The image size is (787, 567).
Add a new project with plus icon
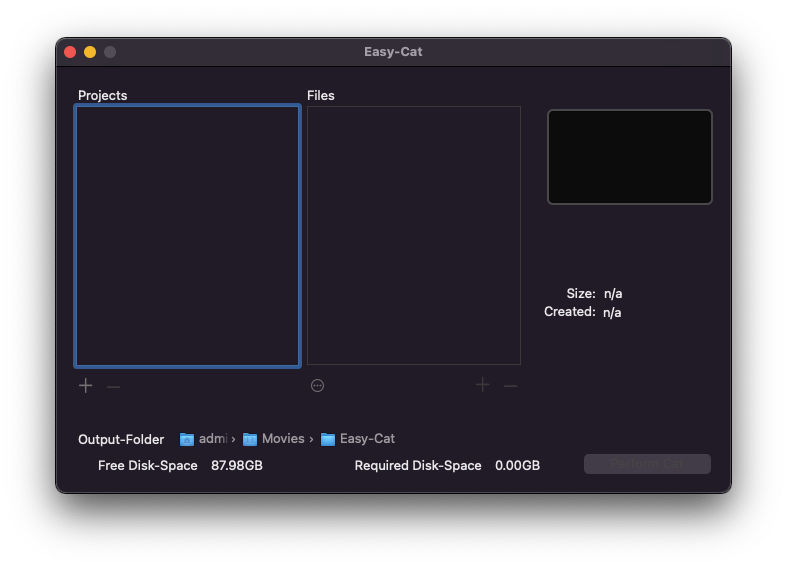pyautogui.click(x=86, y=386)
